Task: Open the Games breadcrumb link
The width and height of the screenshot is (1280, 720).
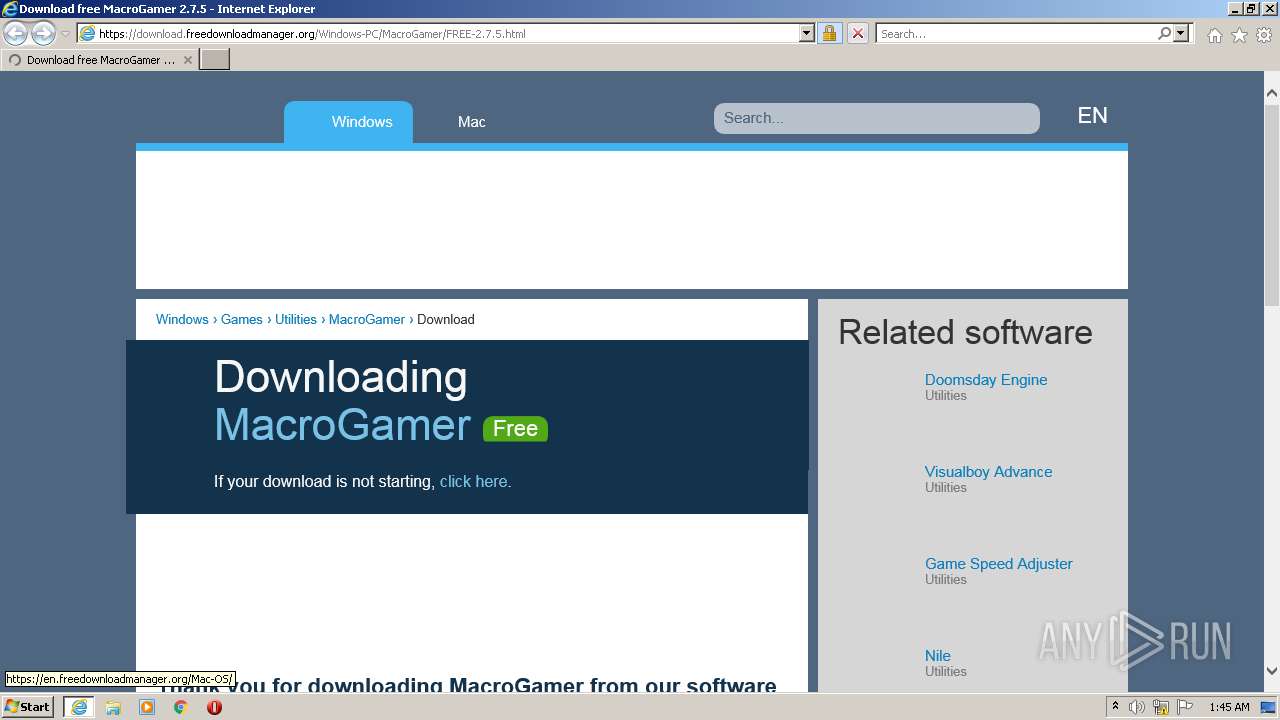Action: pos(242,319)
